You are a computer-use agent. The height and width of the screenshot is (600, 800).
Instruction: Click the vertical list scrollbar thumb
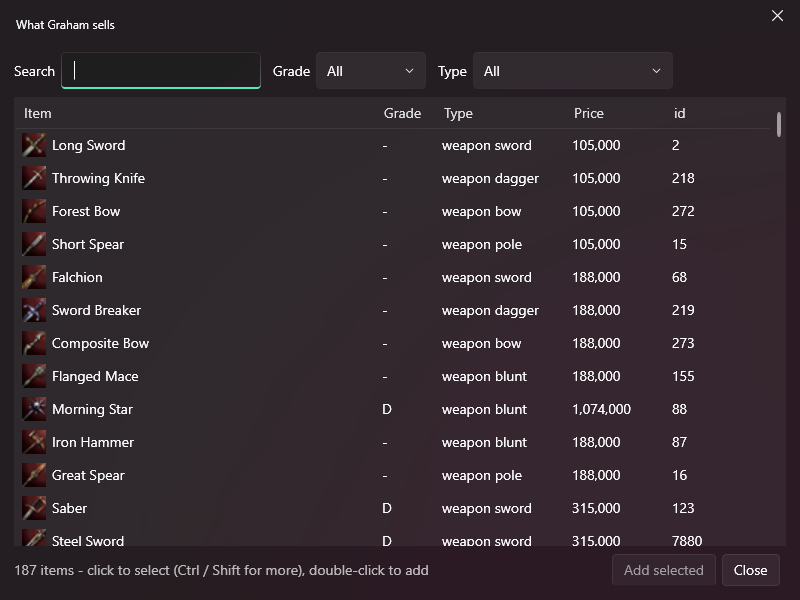point(779,124)
